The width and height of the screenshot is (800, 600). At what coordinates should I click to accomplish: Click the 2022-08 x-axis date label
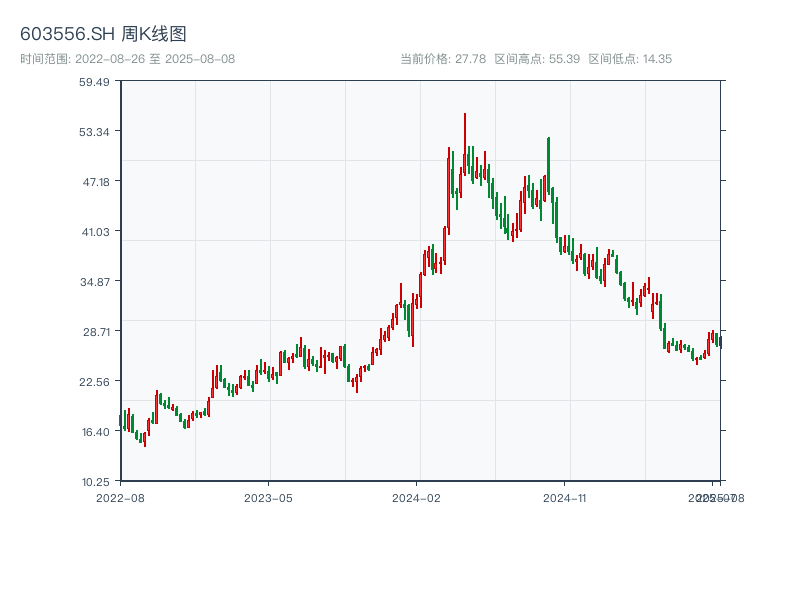coord(120,497)
